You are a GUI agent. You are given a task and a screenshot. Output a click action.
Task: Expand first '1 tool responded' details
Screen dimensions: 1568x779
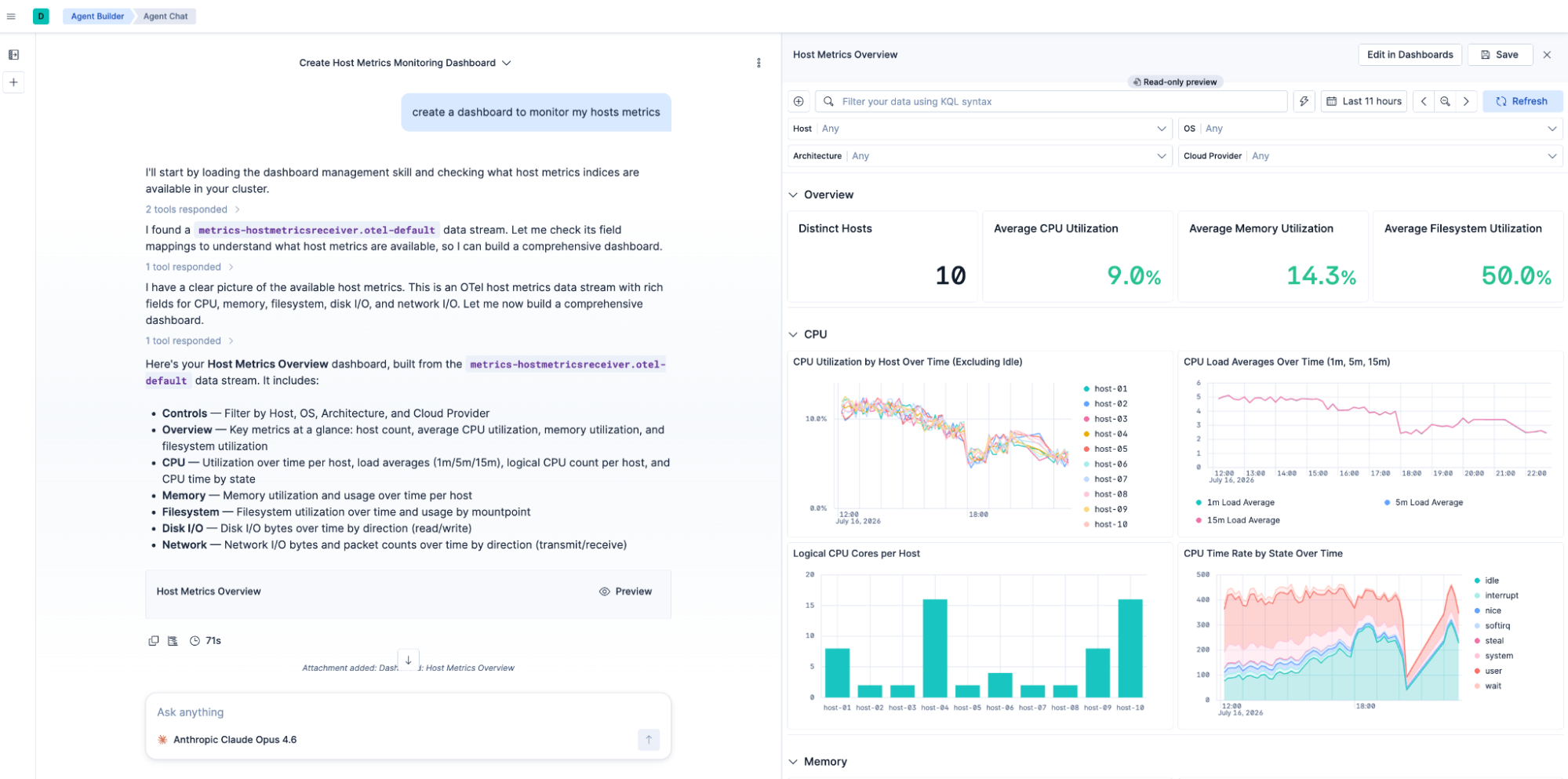tap(189, 268)
